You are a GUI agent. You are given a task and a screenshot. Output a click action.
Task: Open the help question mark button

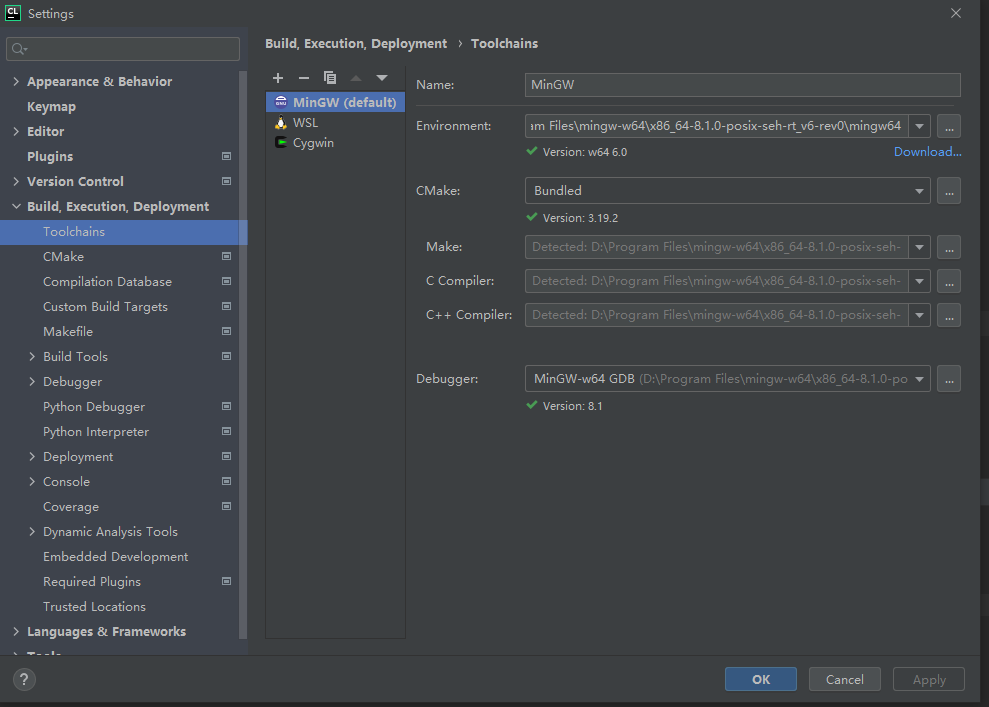(24, 679)
